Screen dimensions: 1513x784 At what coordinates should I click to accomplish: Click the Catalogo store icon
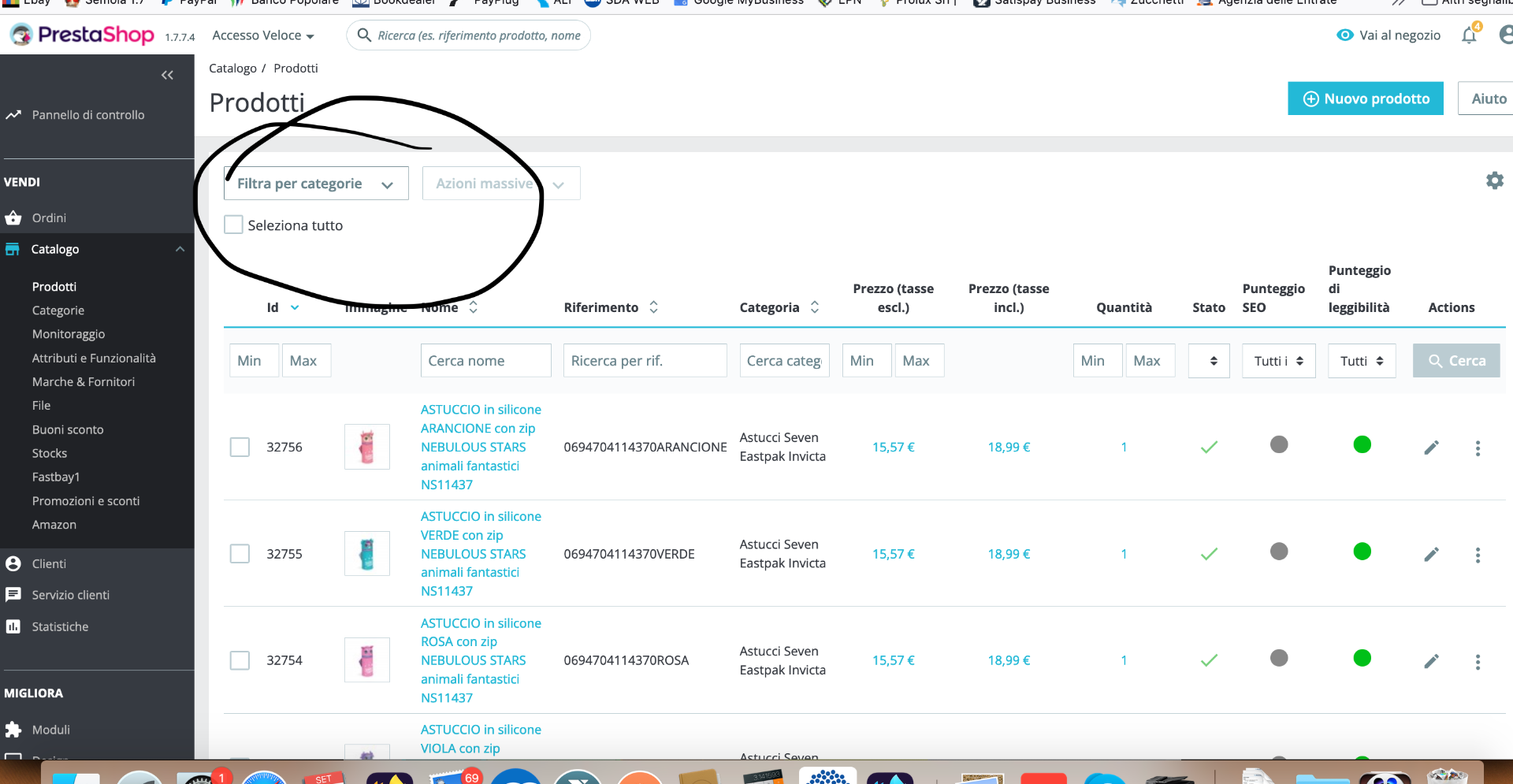click(13, 249)
